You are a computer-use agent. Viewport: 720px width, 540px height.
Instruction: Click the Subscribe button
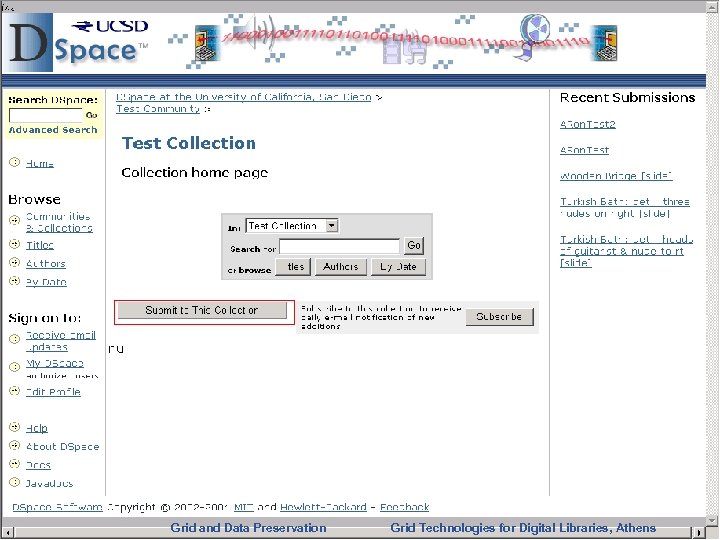coord(500,317)
